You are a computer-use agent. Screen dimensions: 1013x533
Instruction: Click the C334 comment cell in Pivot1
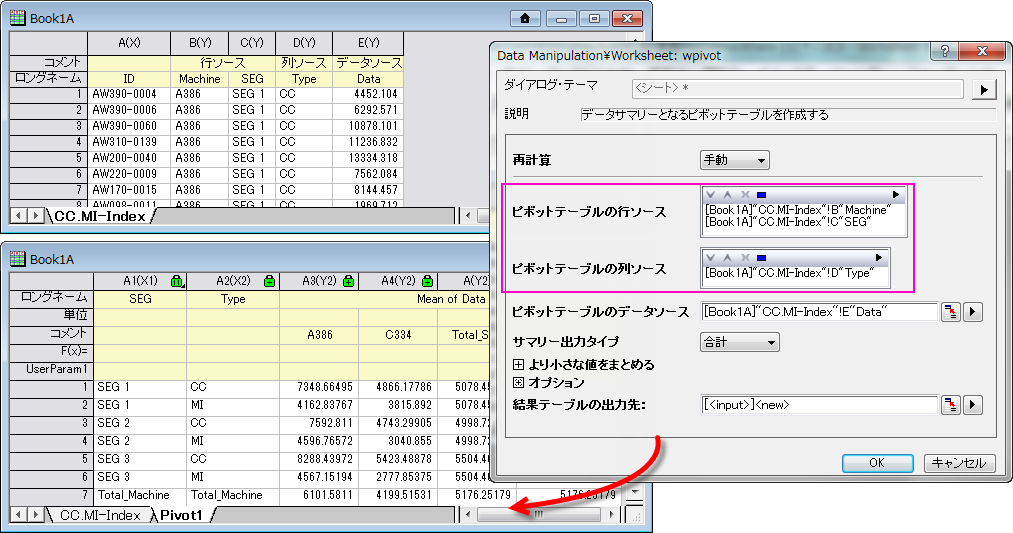pyautogui.click(x=398, y=335)
